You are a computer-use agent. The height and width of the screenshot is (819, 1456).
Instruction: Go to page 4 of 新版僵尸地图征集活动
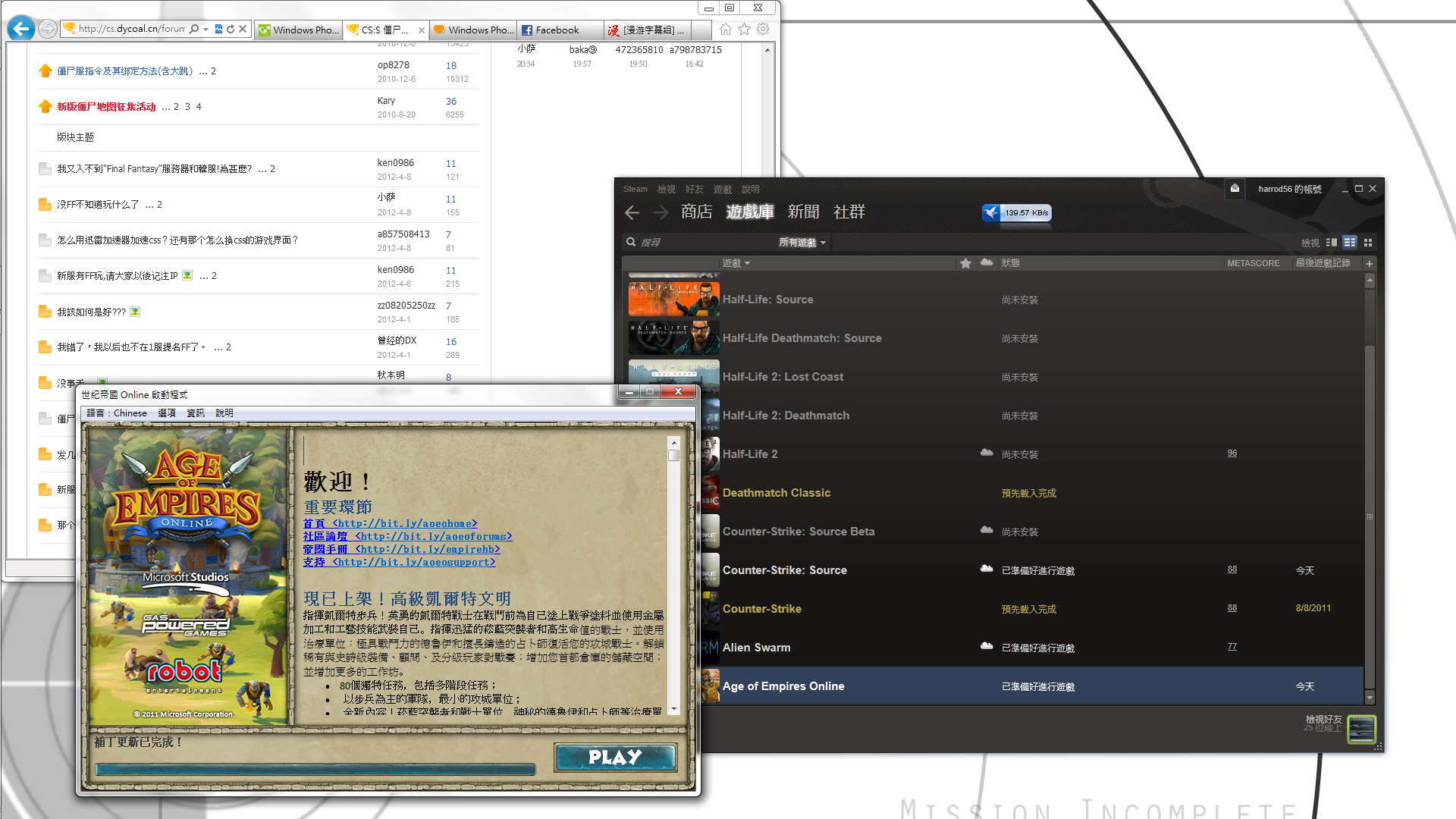click(x=199, y=106)
